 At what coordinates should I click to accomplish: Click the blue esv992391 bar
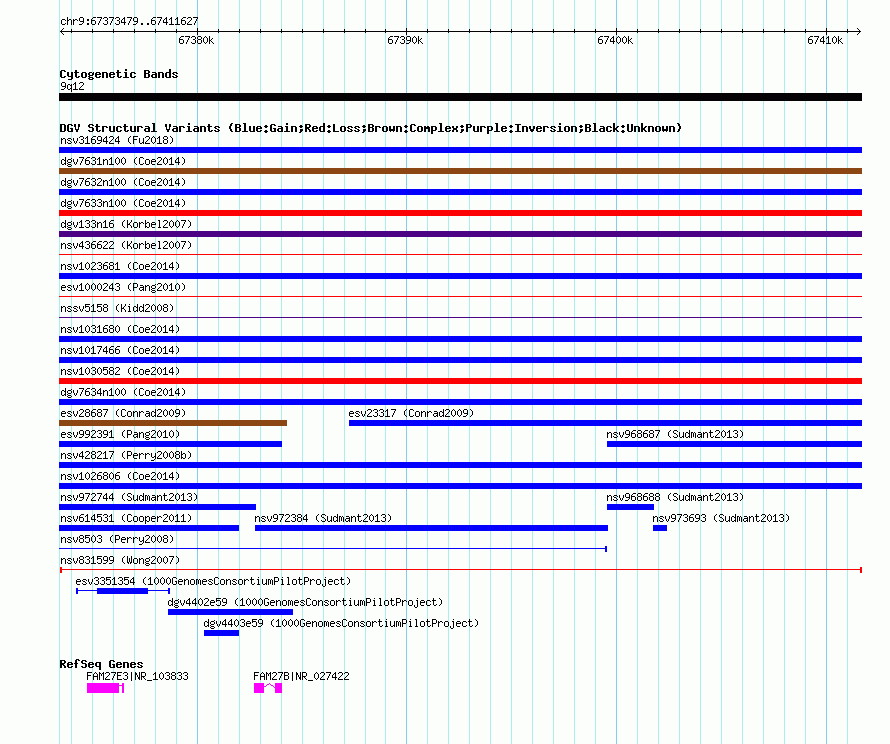[x=170, y=444]
